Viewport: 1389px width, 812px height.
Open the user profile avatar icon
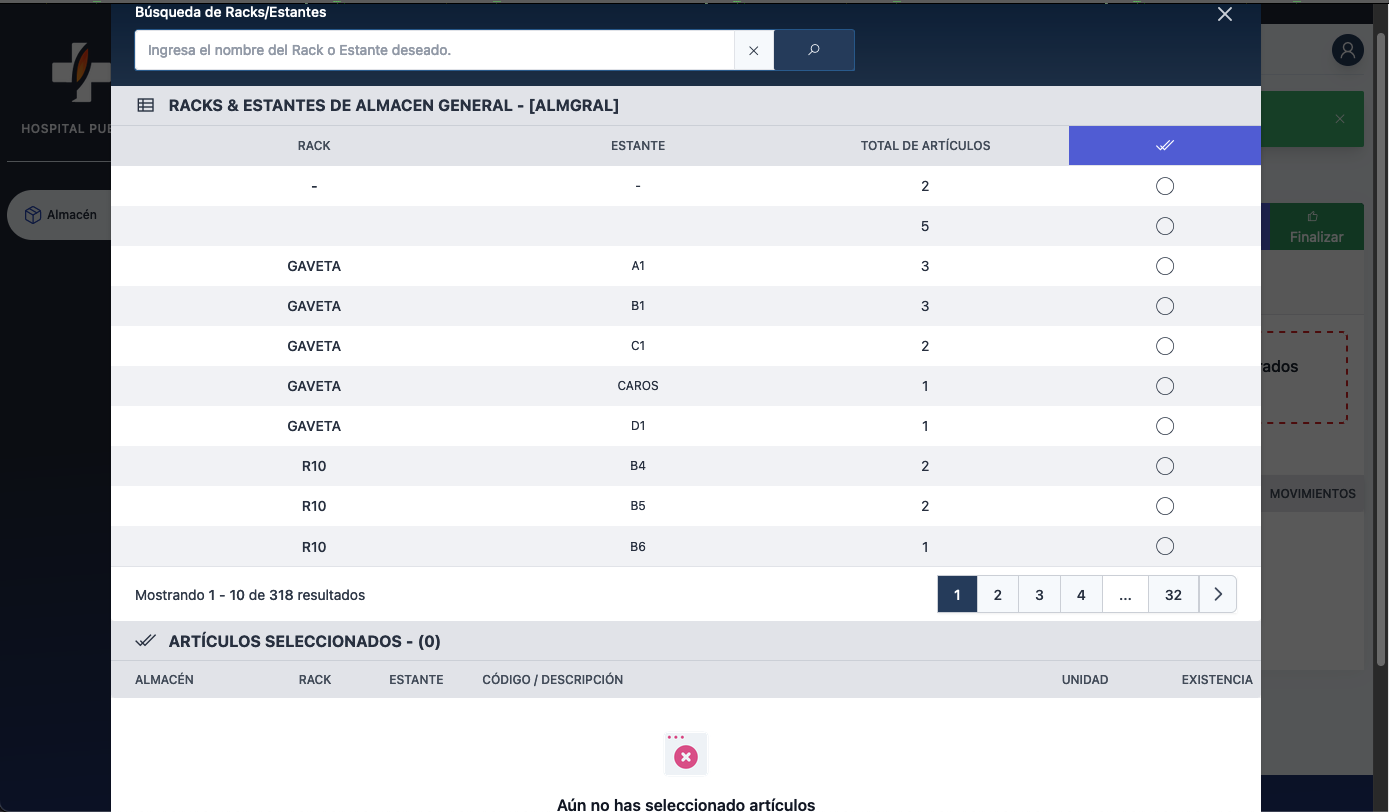click(x=1347, y=50)
